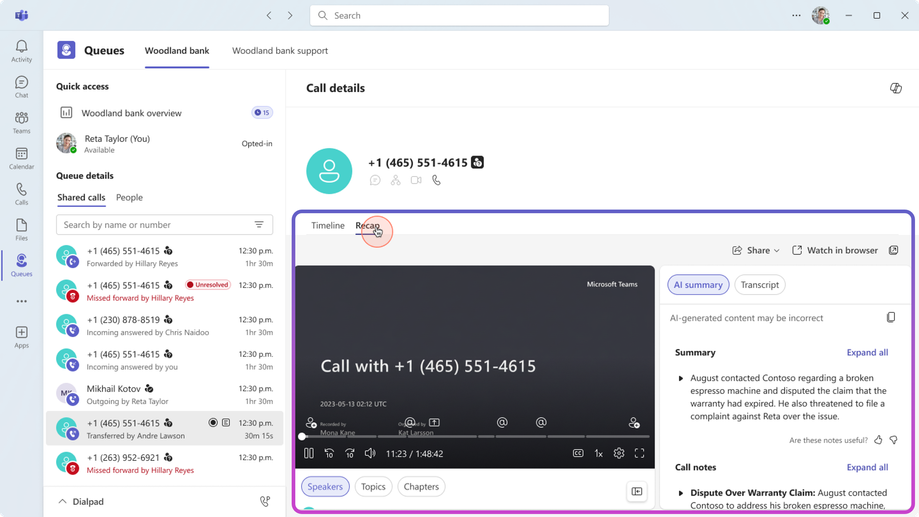Go to Teams in the sidebar
The width and height of the screenshot is (919, 517).
(x=22, y=123)
